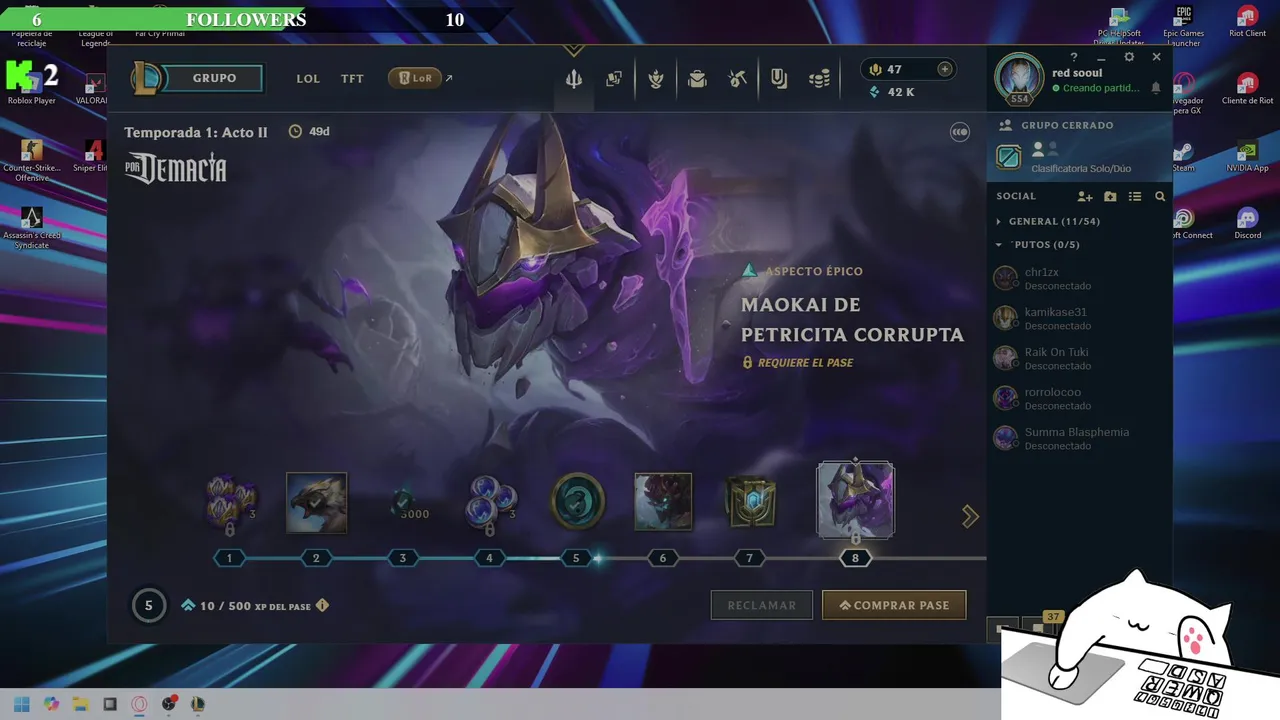This screenshot has height=720, width=1280.
Task: Click the Discord desktop icon
Action: coord(1247,223)
